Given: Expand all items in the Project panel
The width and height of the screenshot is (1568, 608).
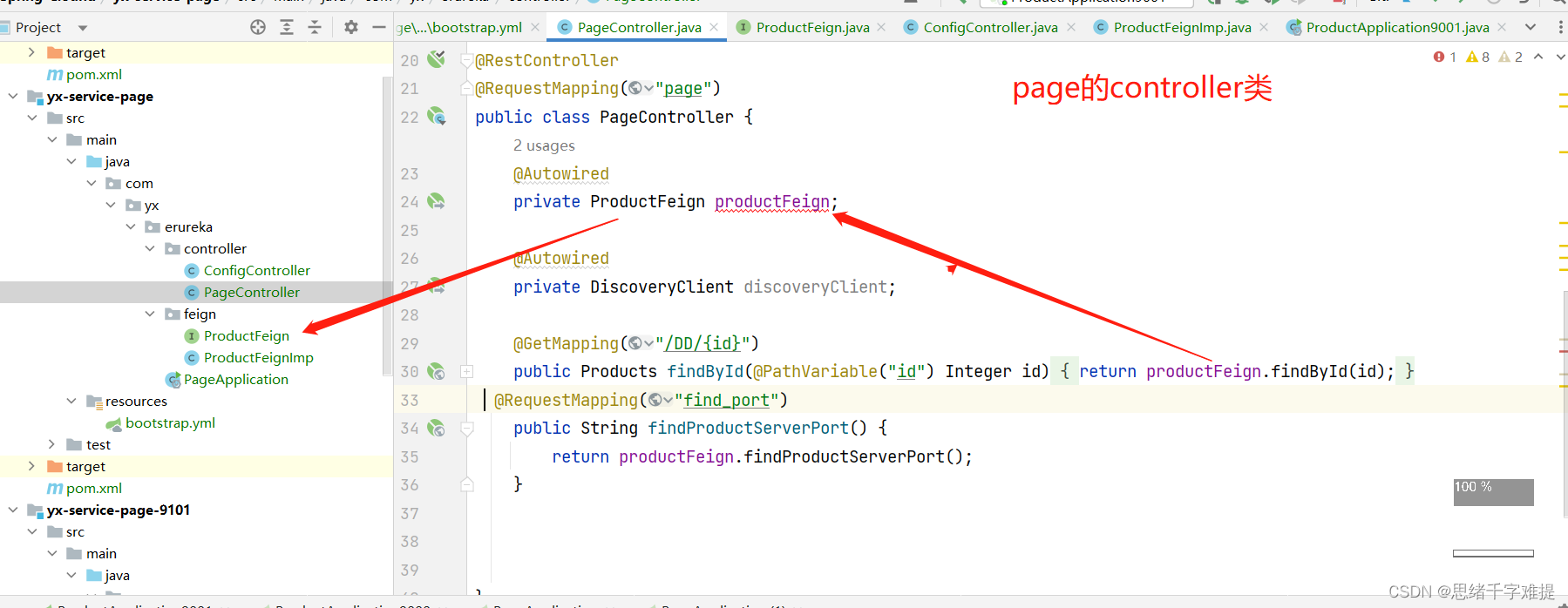Looking at the screenshot, I should coord(287,27).
